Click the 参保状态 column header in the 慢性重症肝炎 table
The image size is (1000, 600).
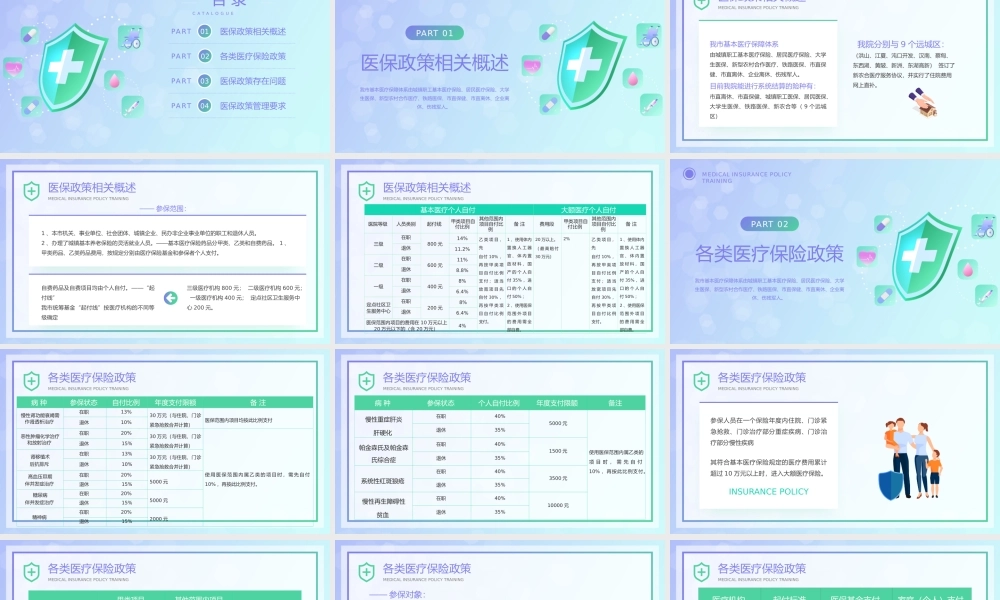point(441,403)
